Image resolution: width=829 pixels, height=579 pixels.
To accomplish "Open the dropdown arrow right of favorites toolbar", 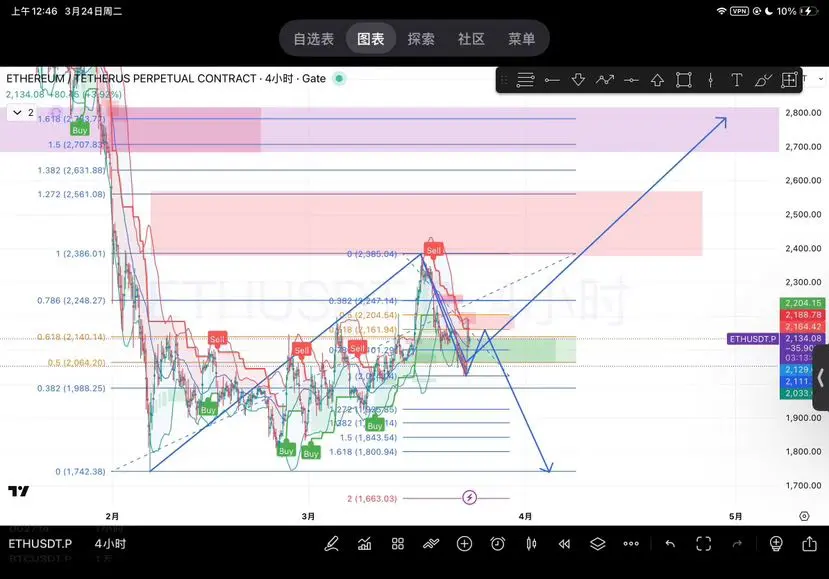I will [821, 79].
